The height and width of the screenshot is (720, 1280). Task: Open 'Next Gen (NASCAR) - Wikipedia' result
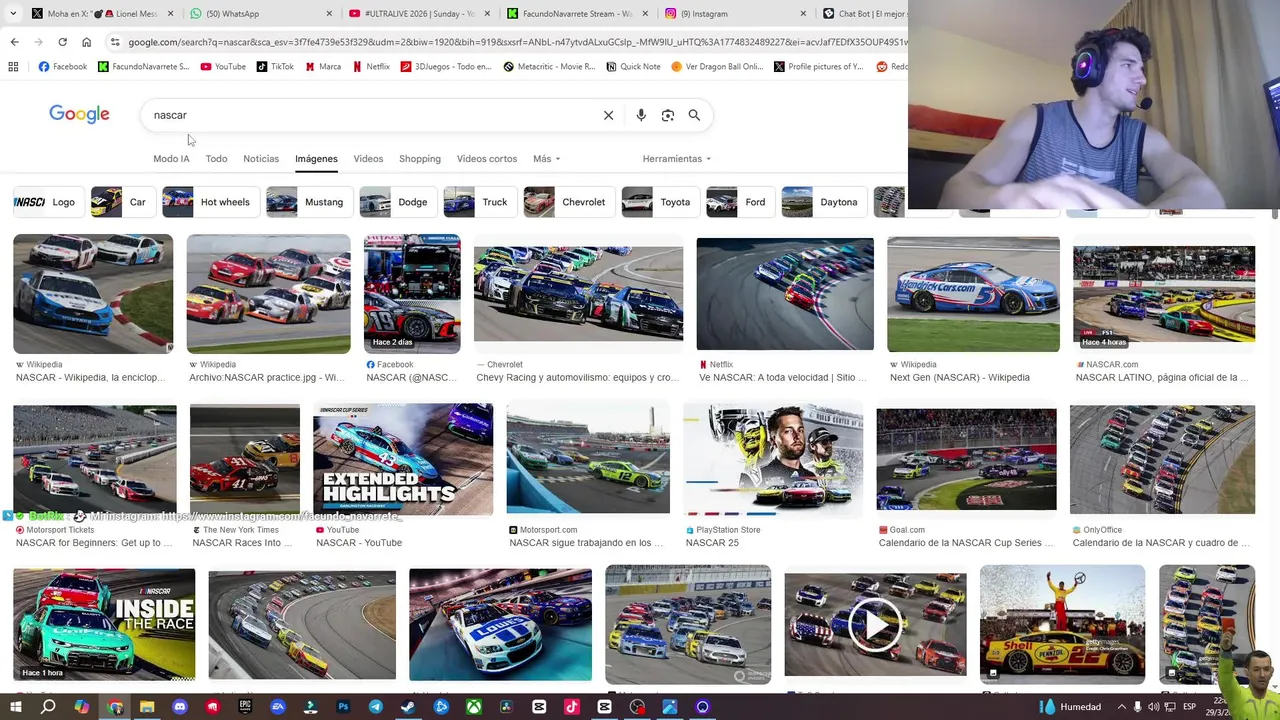point(960,378)
